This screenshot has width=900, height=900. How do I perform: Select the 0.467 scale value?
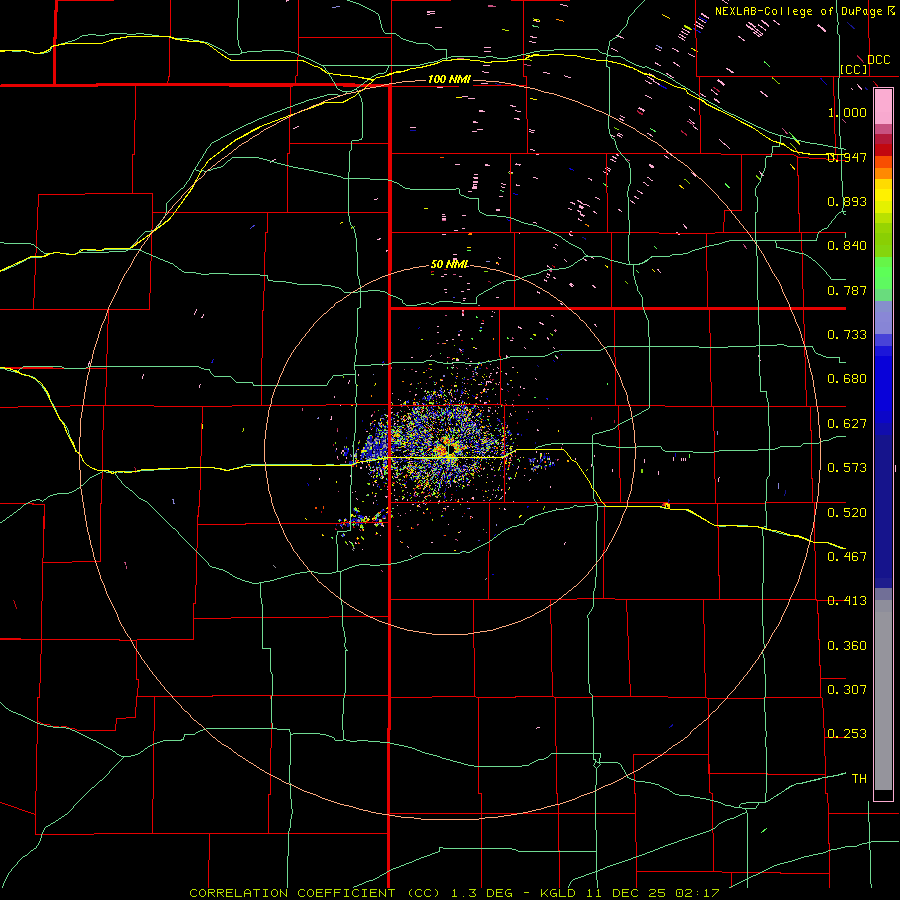tap(847, 557)
